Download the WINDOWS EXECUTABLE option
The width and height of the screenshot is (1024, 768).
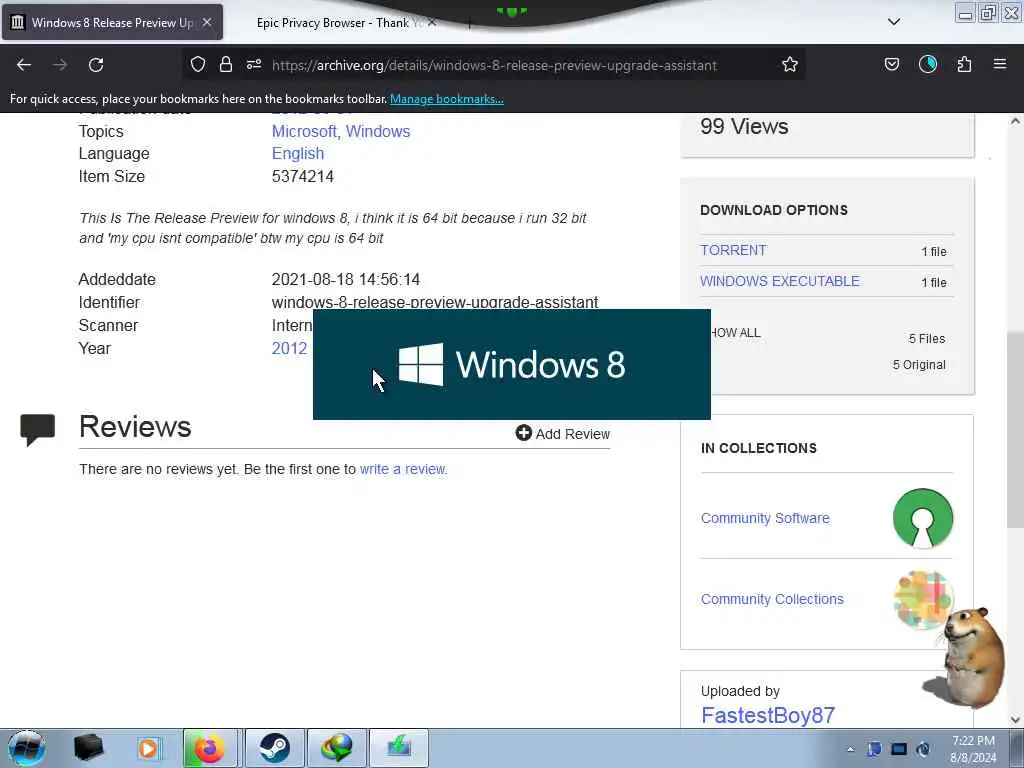click(780, 281)
